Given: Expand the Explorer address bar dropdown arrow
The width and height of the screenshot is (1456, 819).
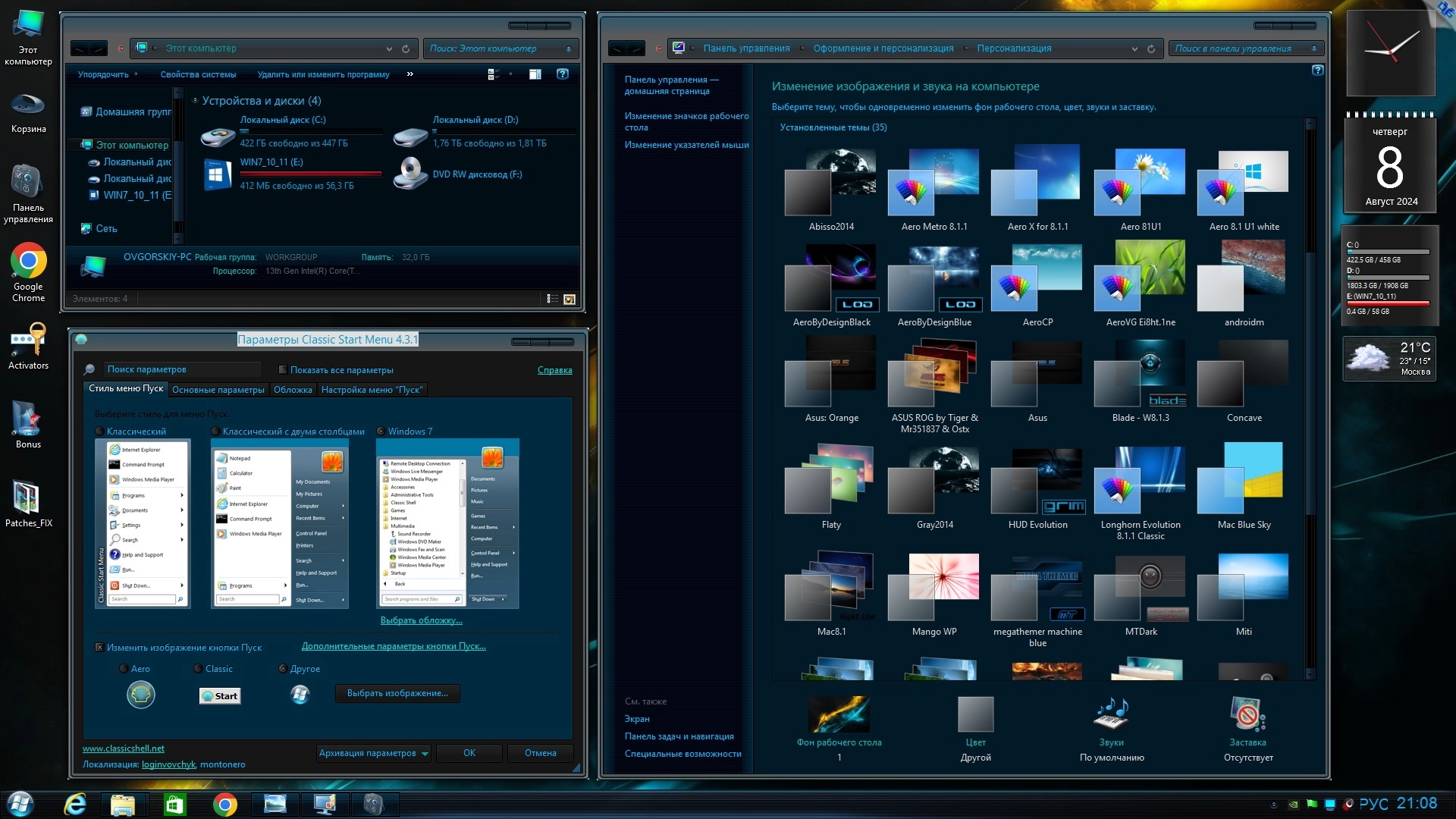Looking at the screenshot, I should [x=389, y=49].
